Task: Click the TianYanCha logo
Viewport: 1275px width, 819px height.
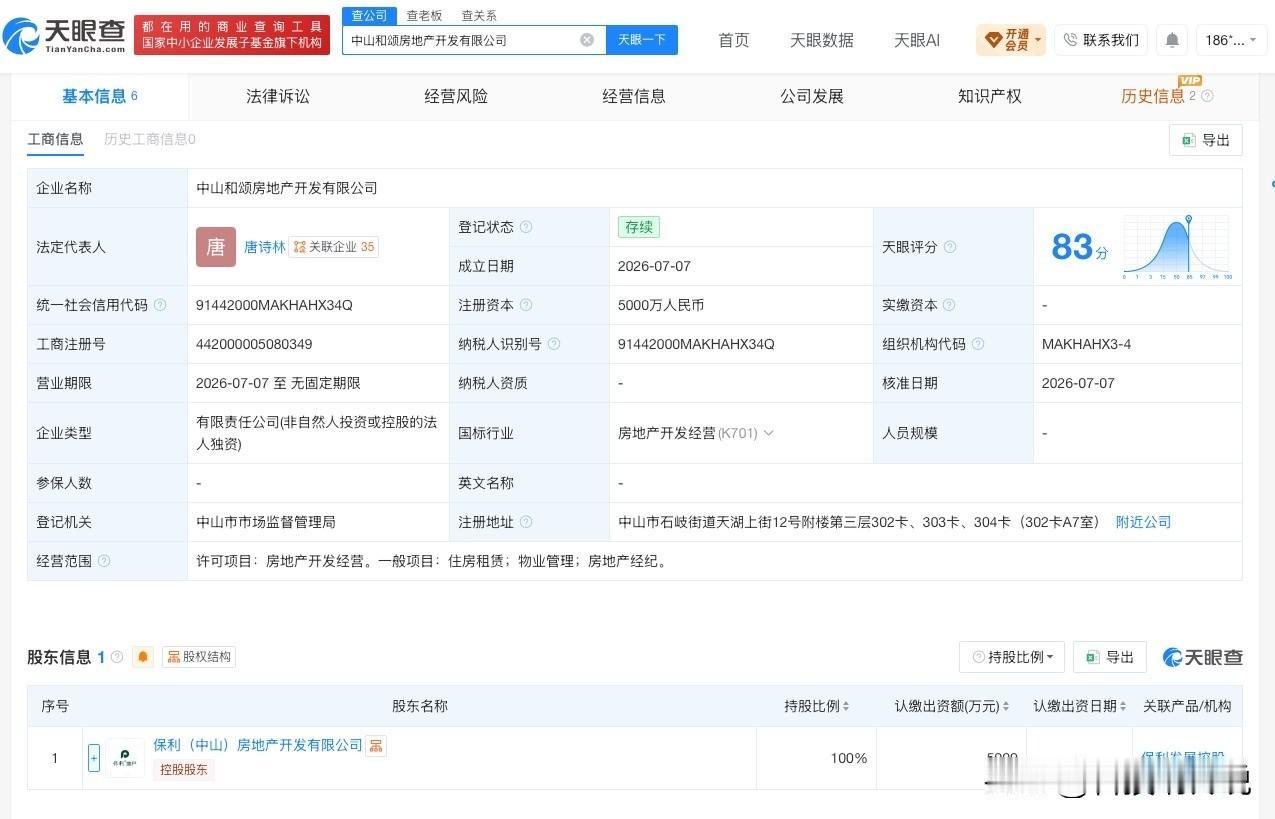Action: click(64, 35)
